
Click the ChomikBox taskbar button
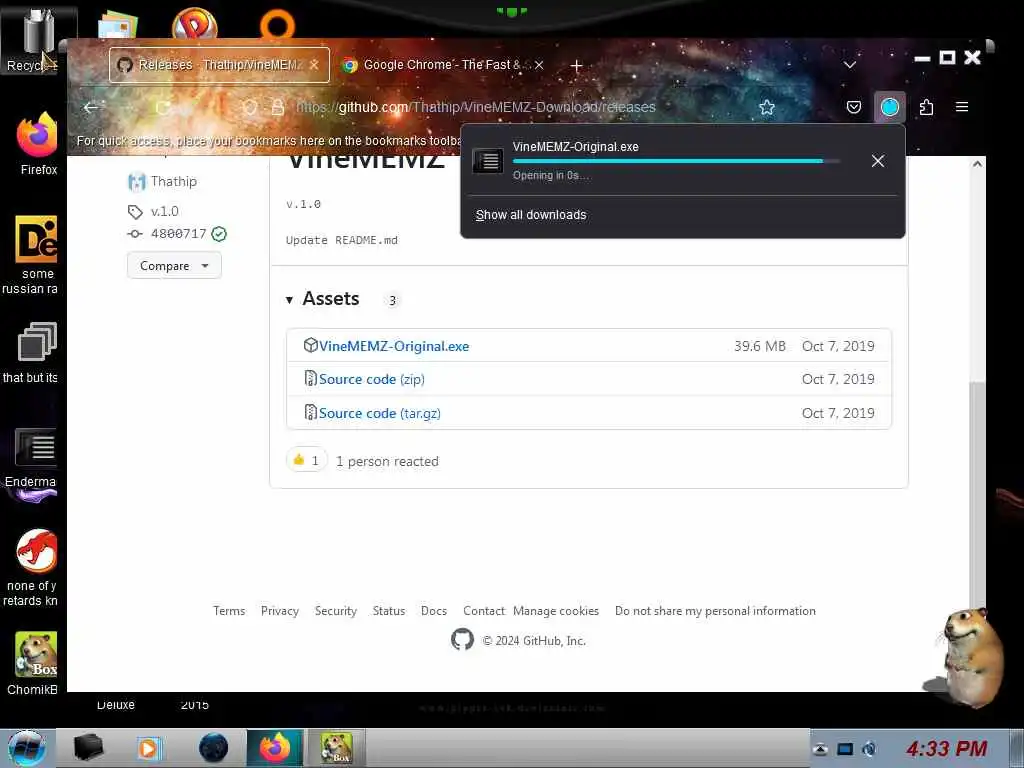click(336, 748)
